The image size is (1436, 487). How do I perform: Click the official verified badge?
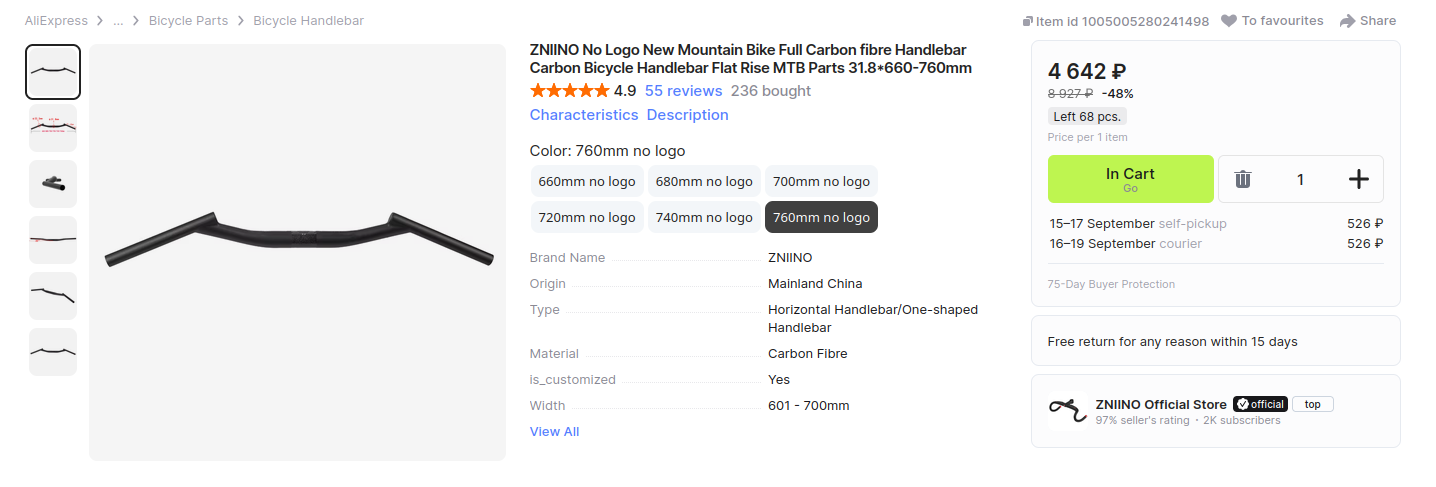click(1260, 404)
